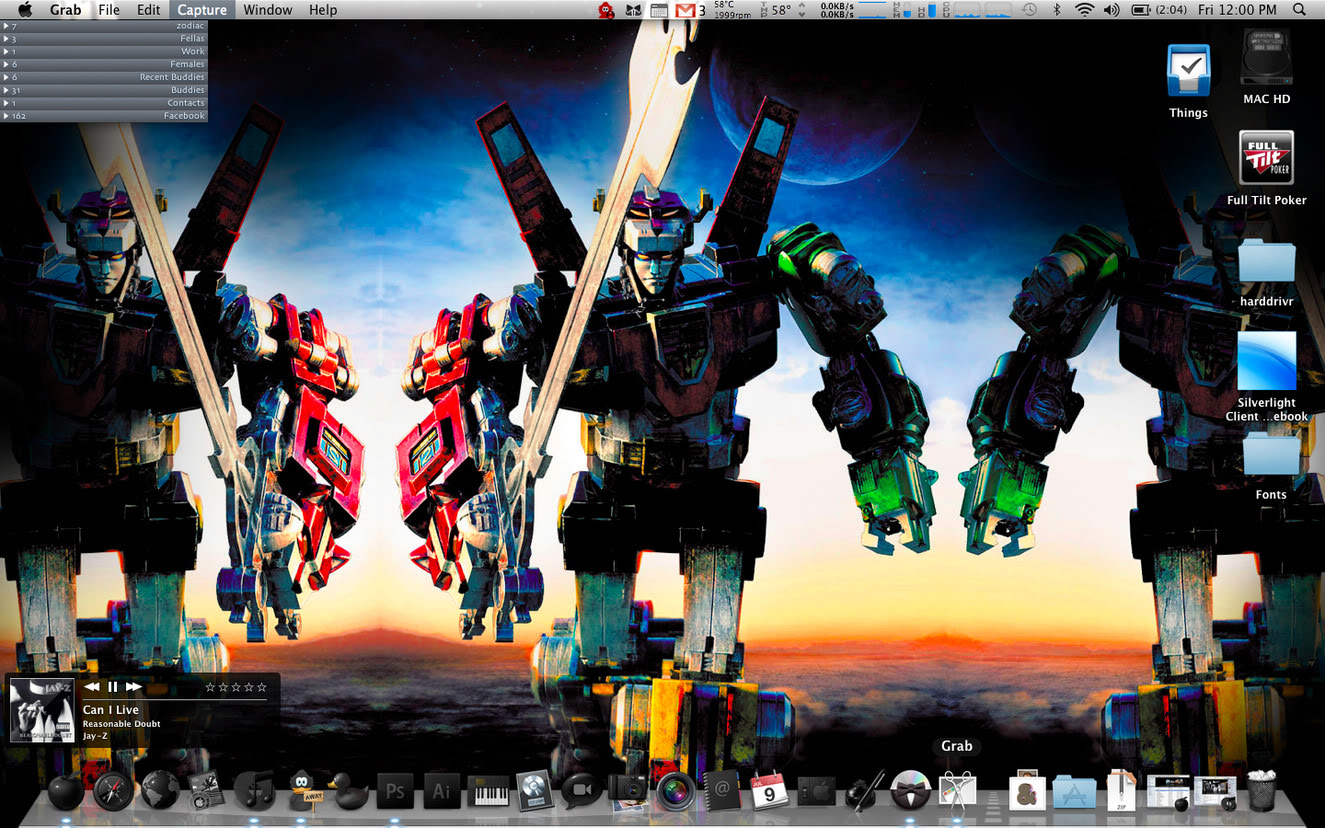Go to previous track in music widget

[x=92, y=687]
